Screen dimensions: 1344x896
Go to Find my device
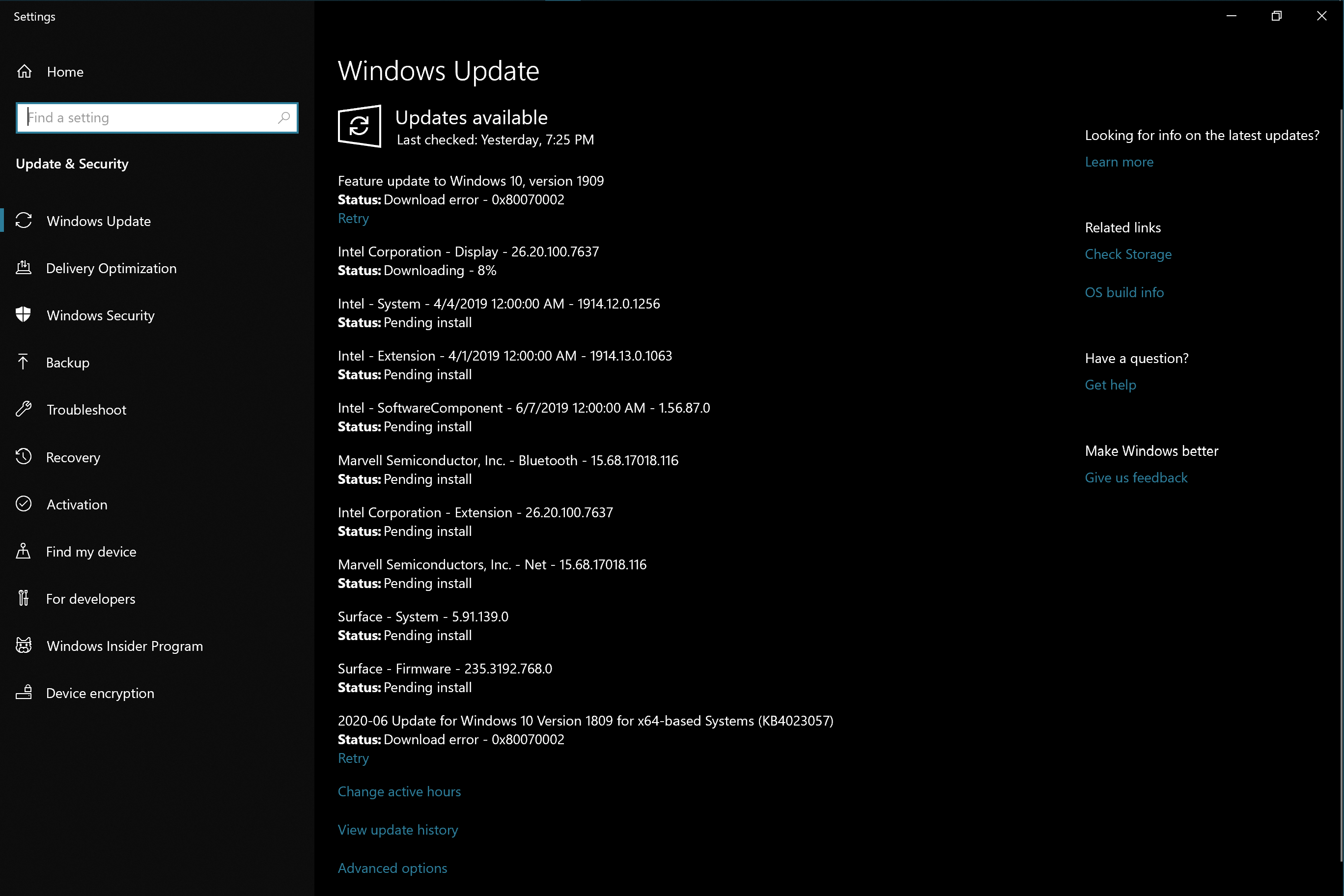pos(91,552)
